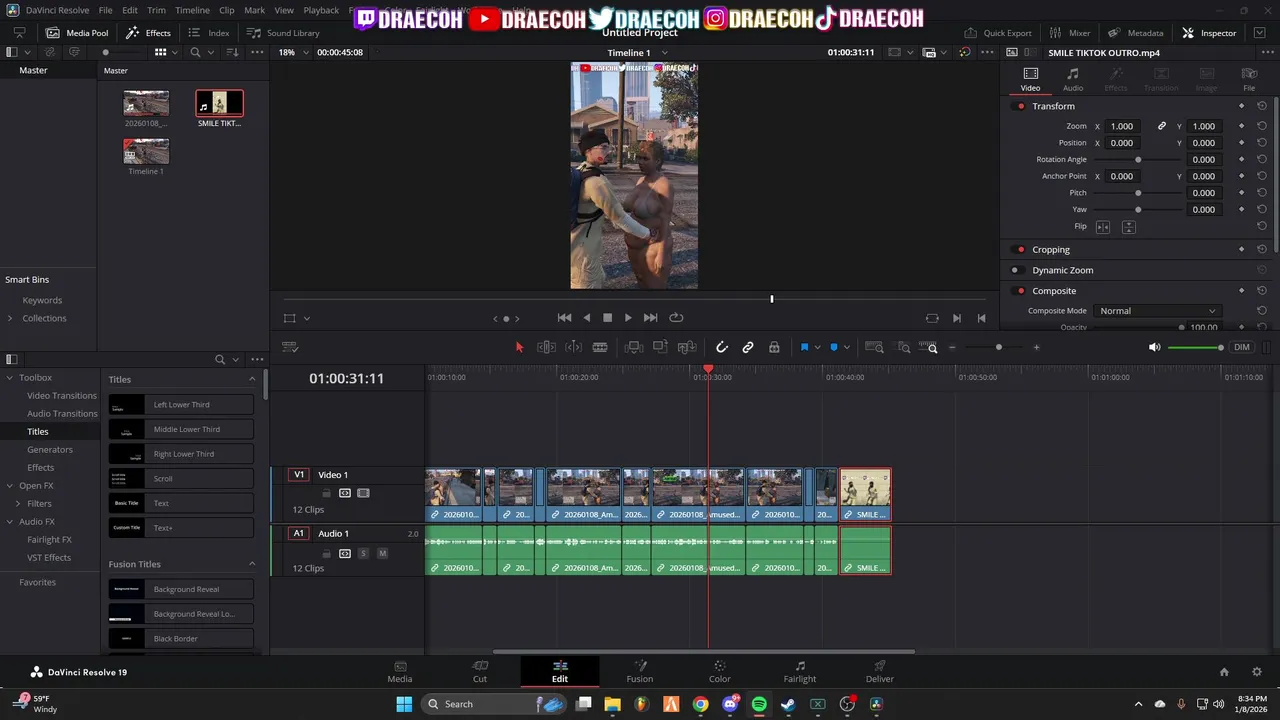The width and height of the screenshot is (1280, 720).
Task: Open Composite Mode Normal dropdown
Action: [x=1158, y=311]
